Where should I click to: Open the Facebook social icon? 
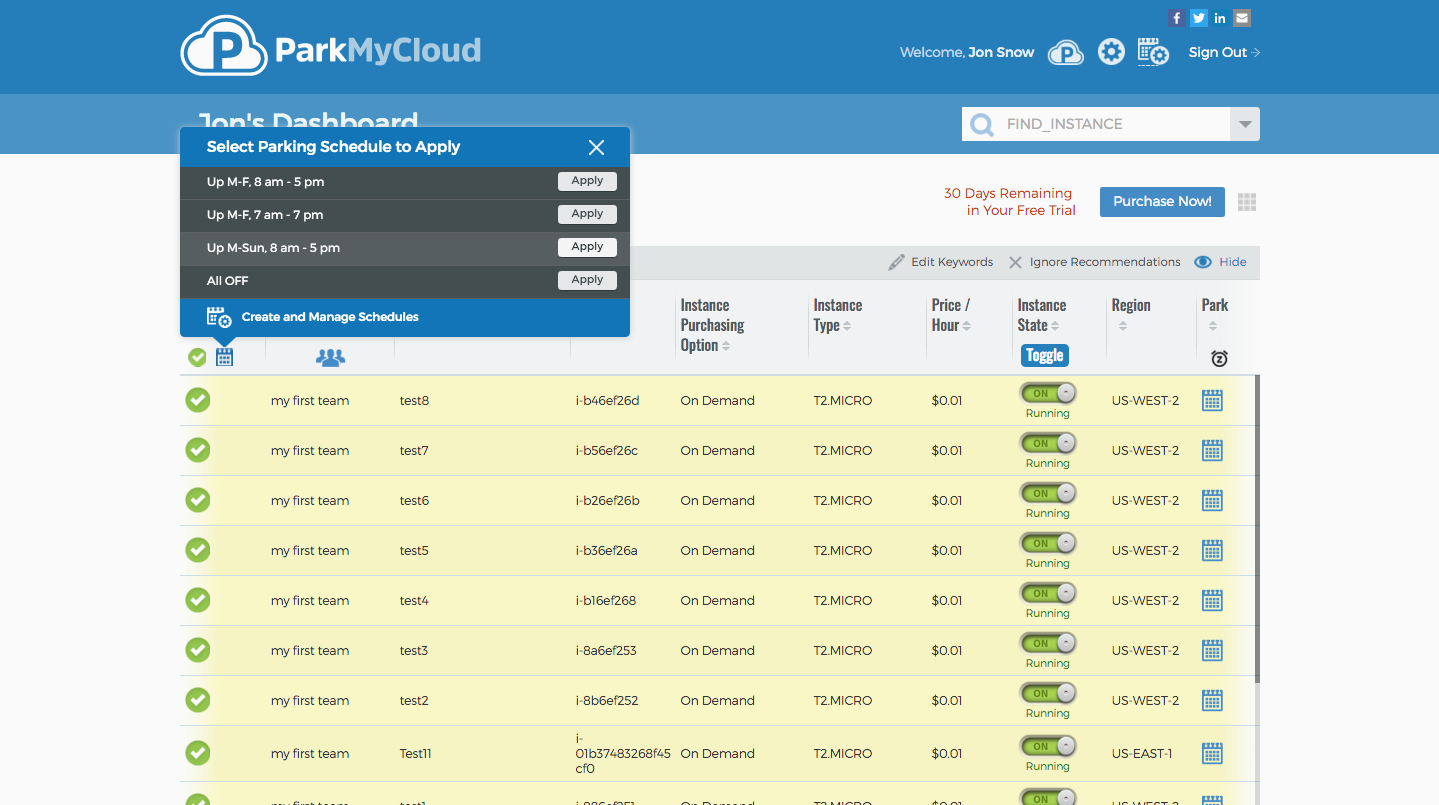point(1177,18)
